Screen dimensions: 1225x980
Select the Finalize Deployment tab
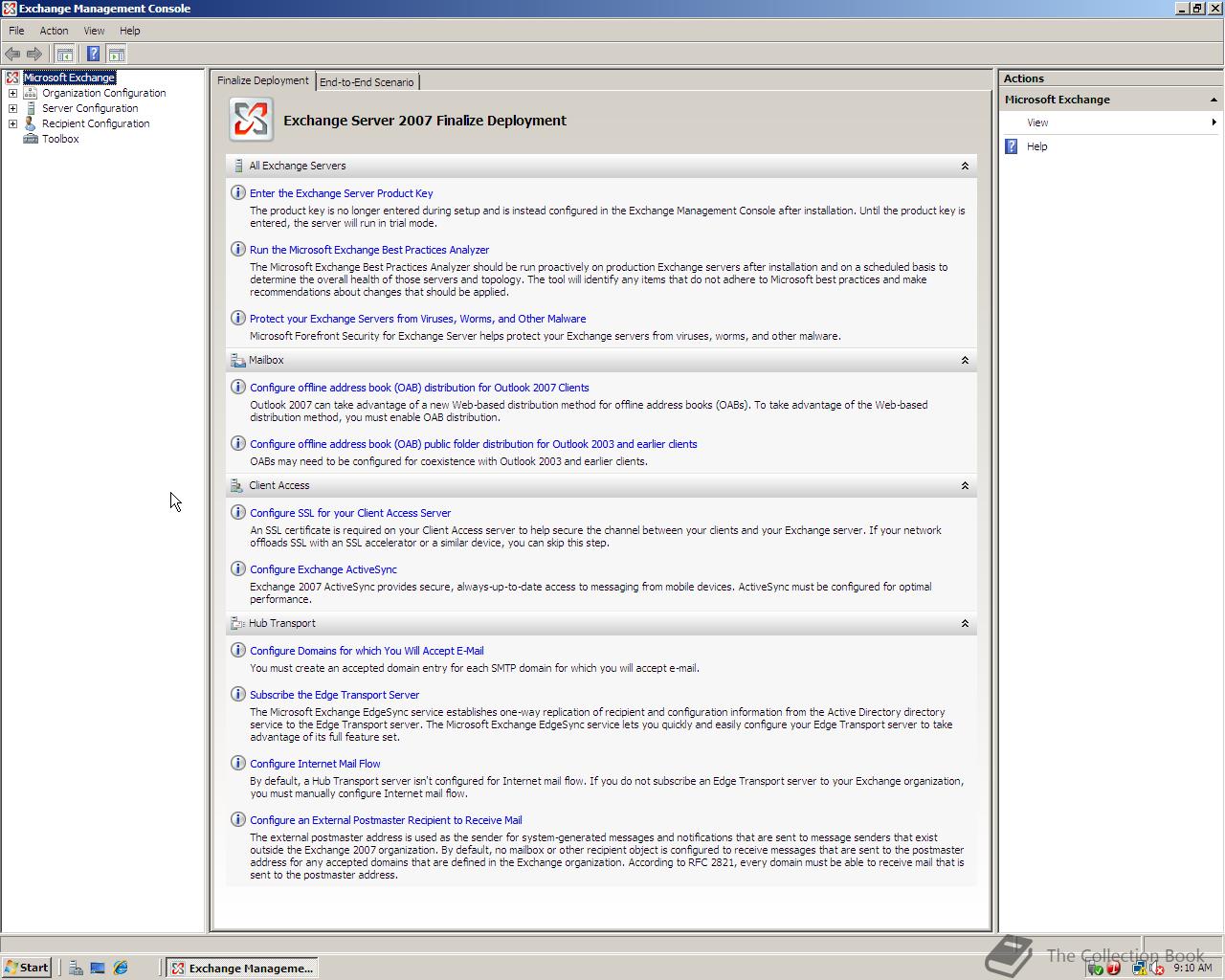(263, 80)
